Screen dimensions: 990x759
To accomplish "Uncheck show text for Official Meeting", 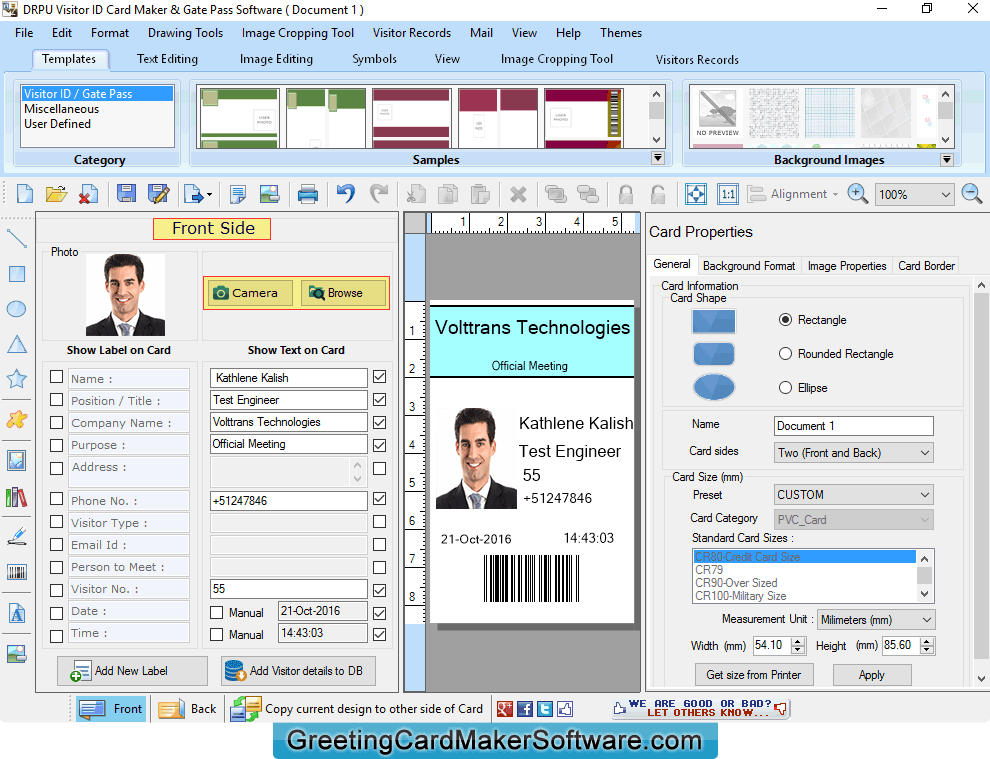I will tap(379, 445).
